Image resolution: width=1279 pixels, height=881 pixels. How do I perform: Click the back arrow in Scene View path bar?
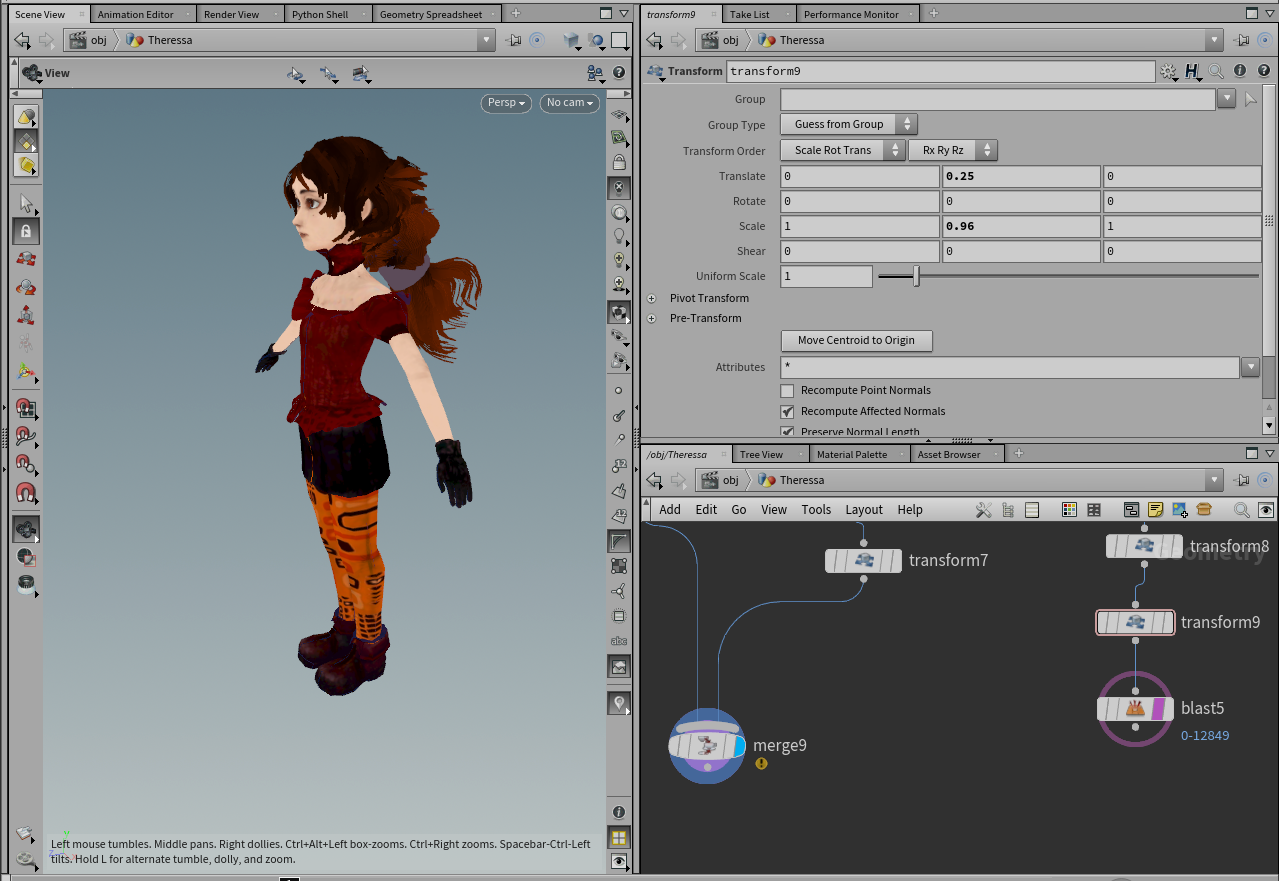(22, 40)
